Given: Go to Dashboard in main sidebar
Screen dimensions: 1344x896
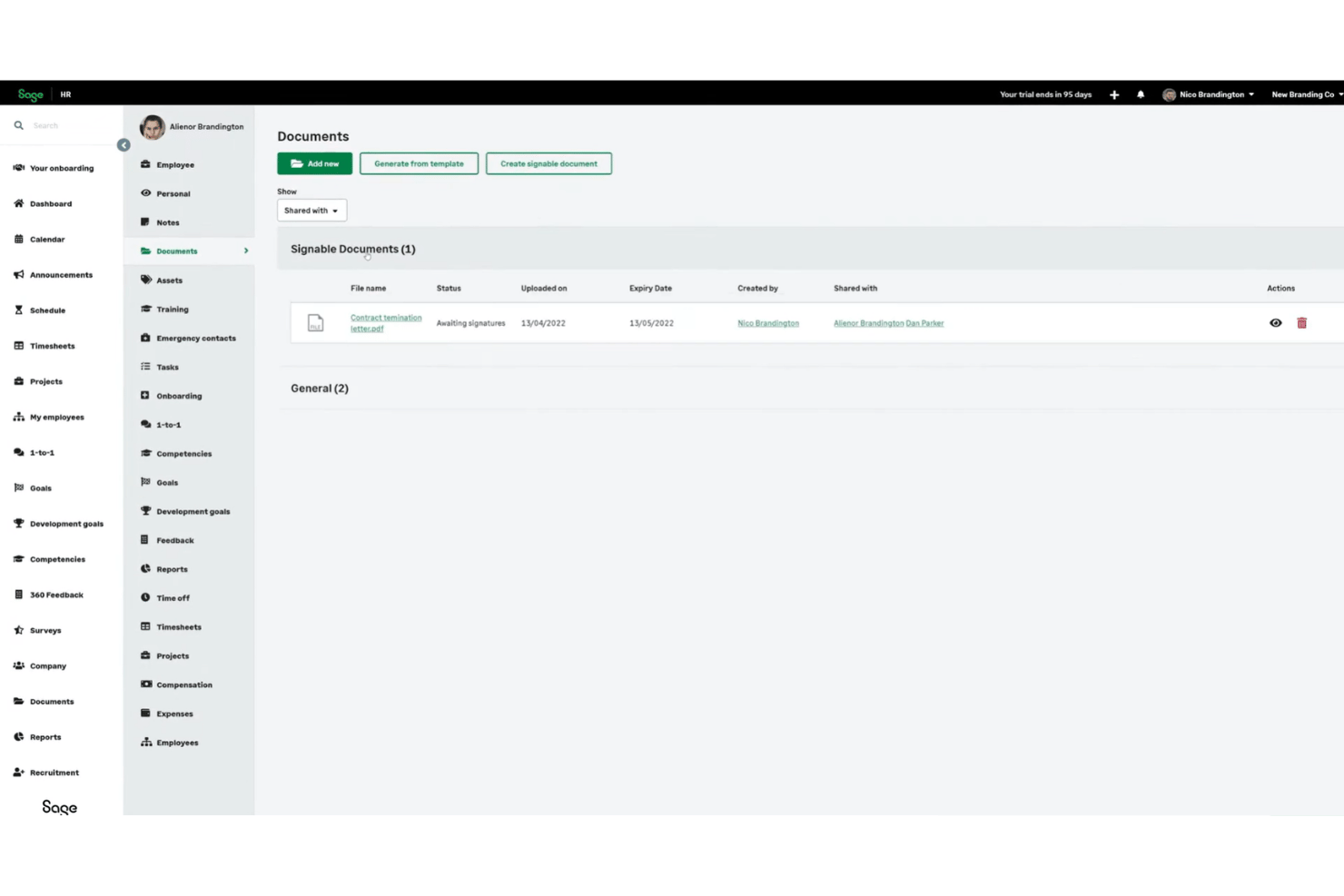Looking at the screenshot, I should [51, 203].
